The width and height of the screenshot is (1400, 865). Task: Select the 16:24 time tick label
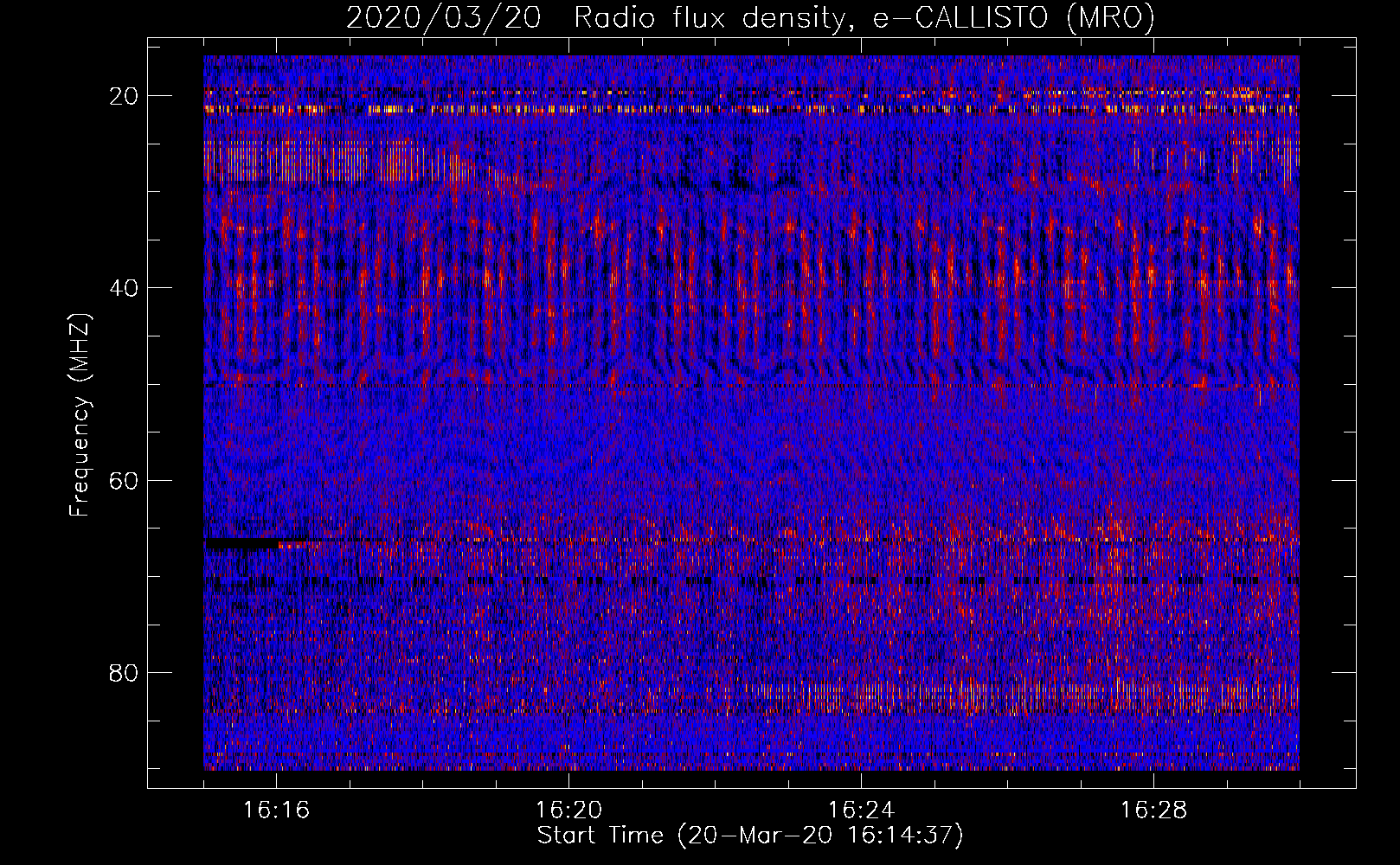[x=861, y=811]
